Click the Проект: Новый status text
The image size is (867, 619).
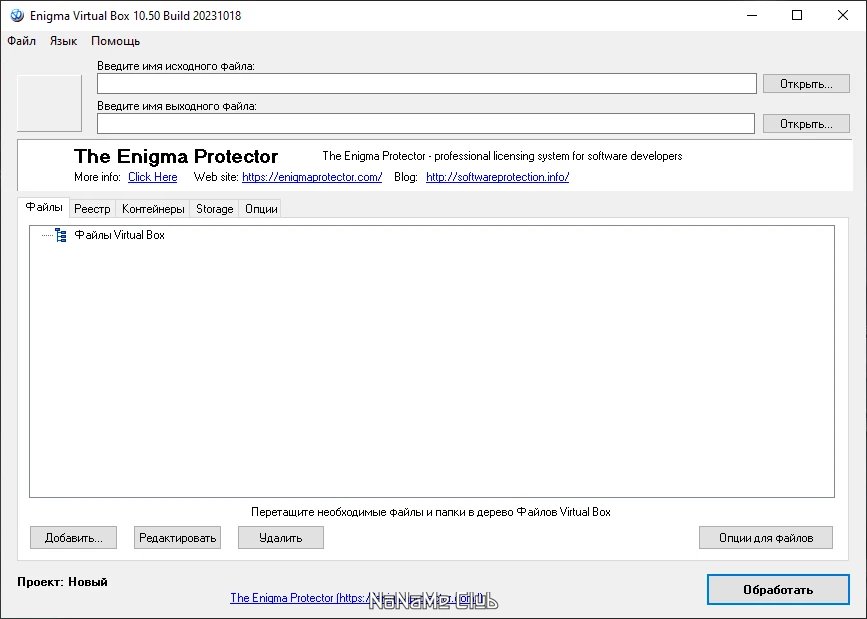[62, 582]
